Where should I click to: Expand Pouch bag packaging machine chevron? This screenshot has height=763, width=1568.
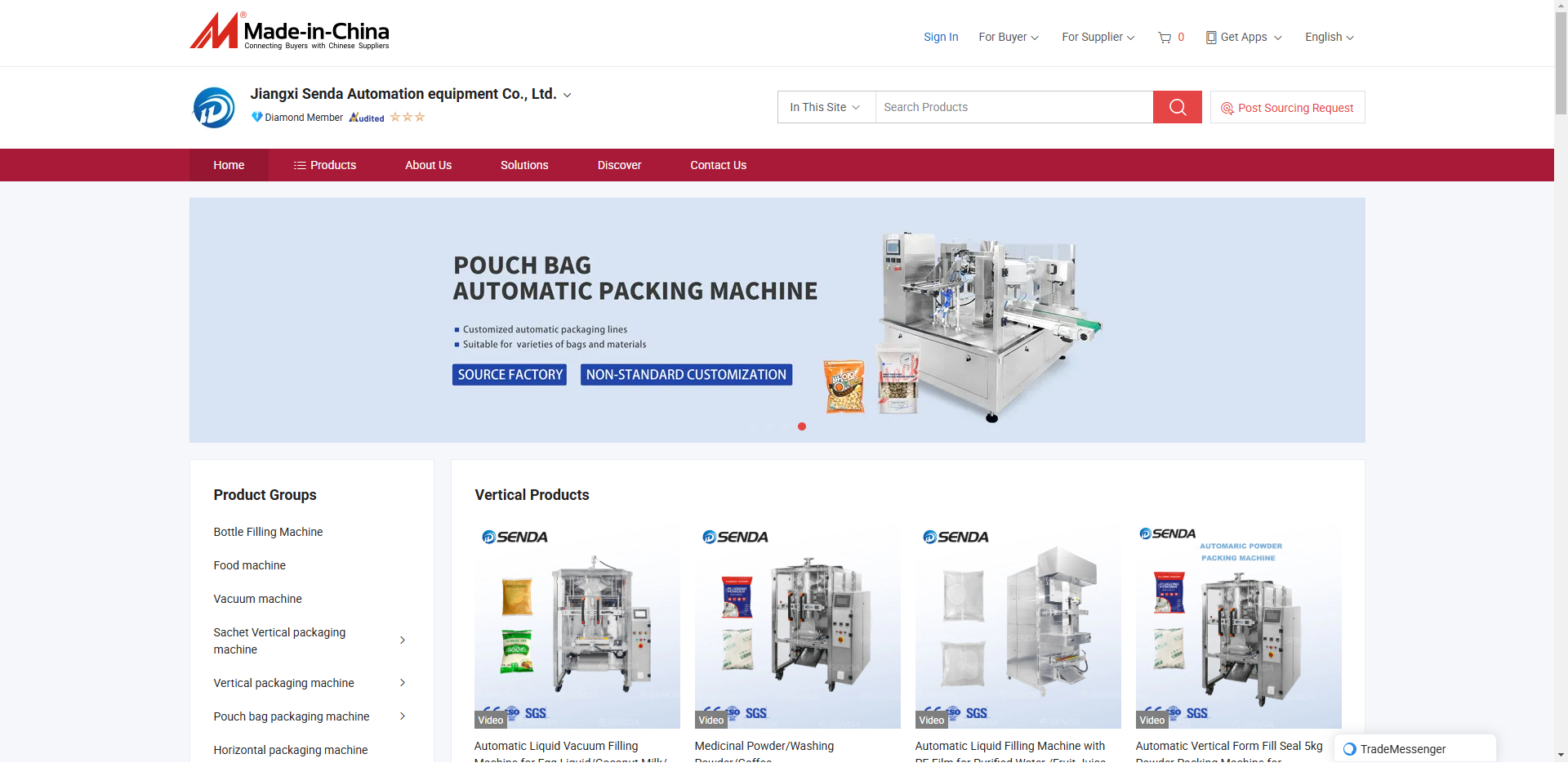[403, 716]
